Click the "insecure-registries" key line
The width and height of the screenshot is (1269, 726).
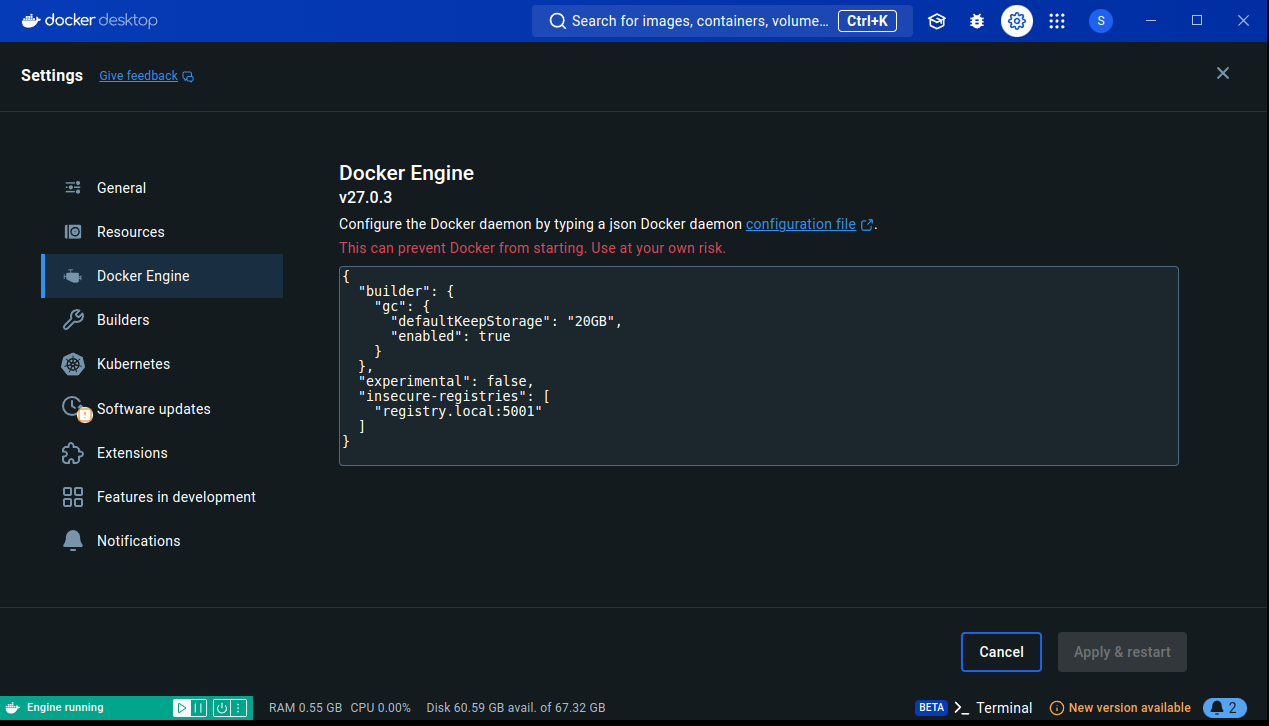click(454, 396)
